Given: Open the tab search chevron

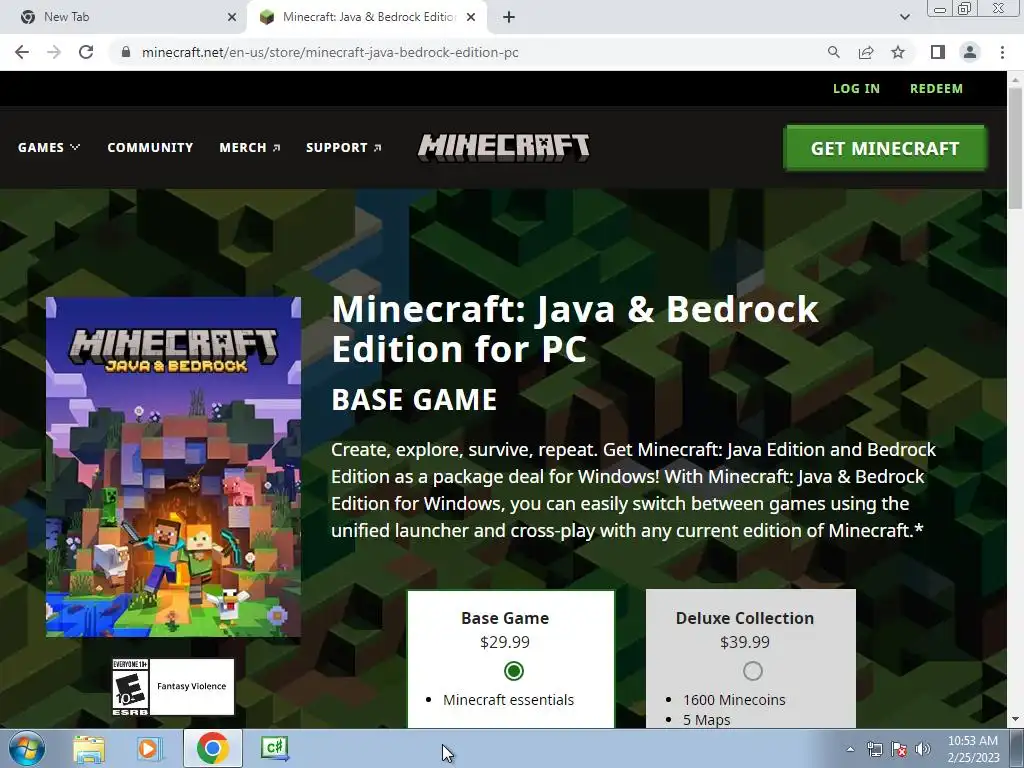Looking at the screenshot, I should tap(904, 17).
